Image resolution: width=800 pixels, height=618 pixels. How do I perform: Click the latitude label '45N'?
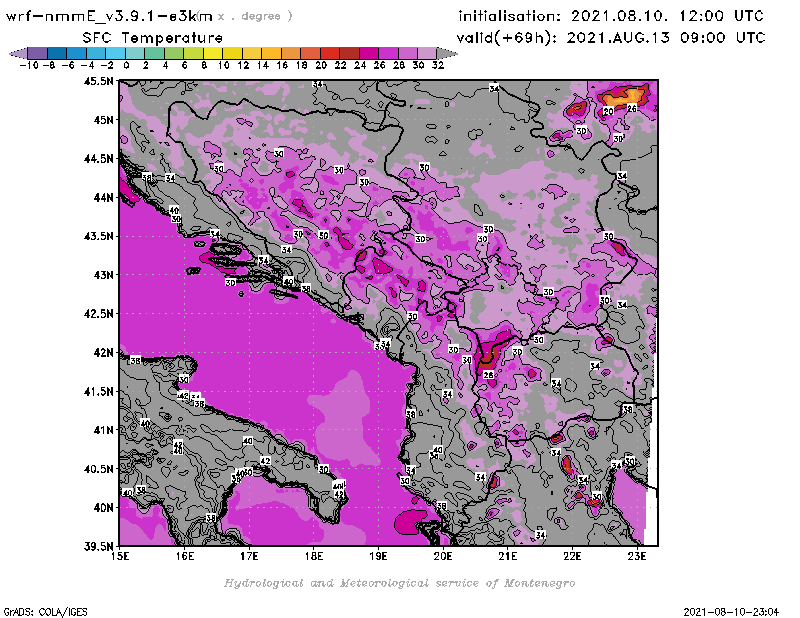coord(104,120)
